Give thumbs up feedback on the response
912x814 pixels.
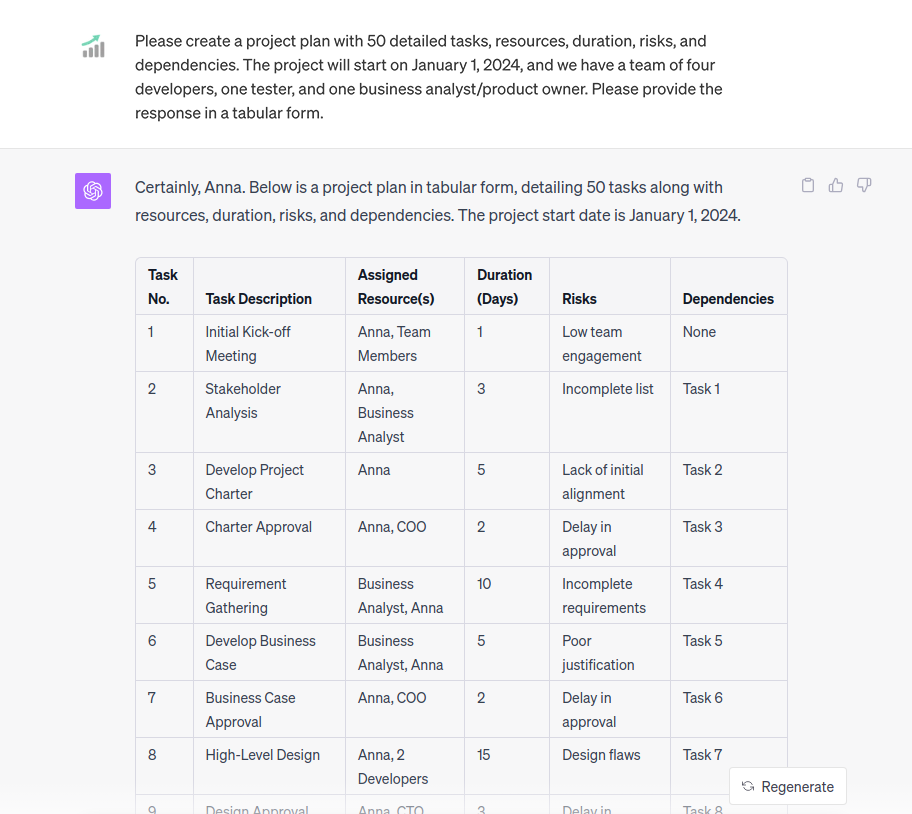(836, 185)
